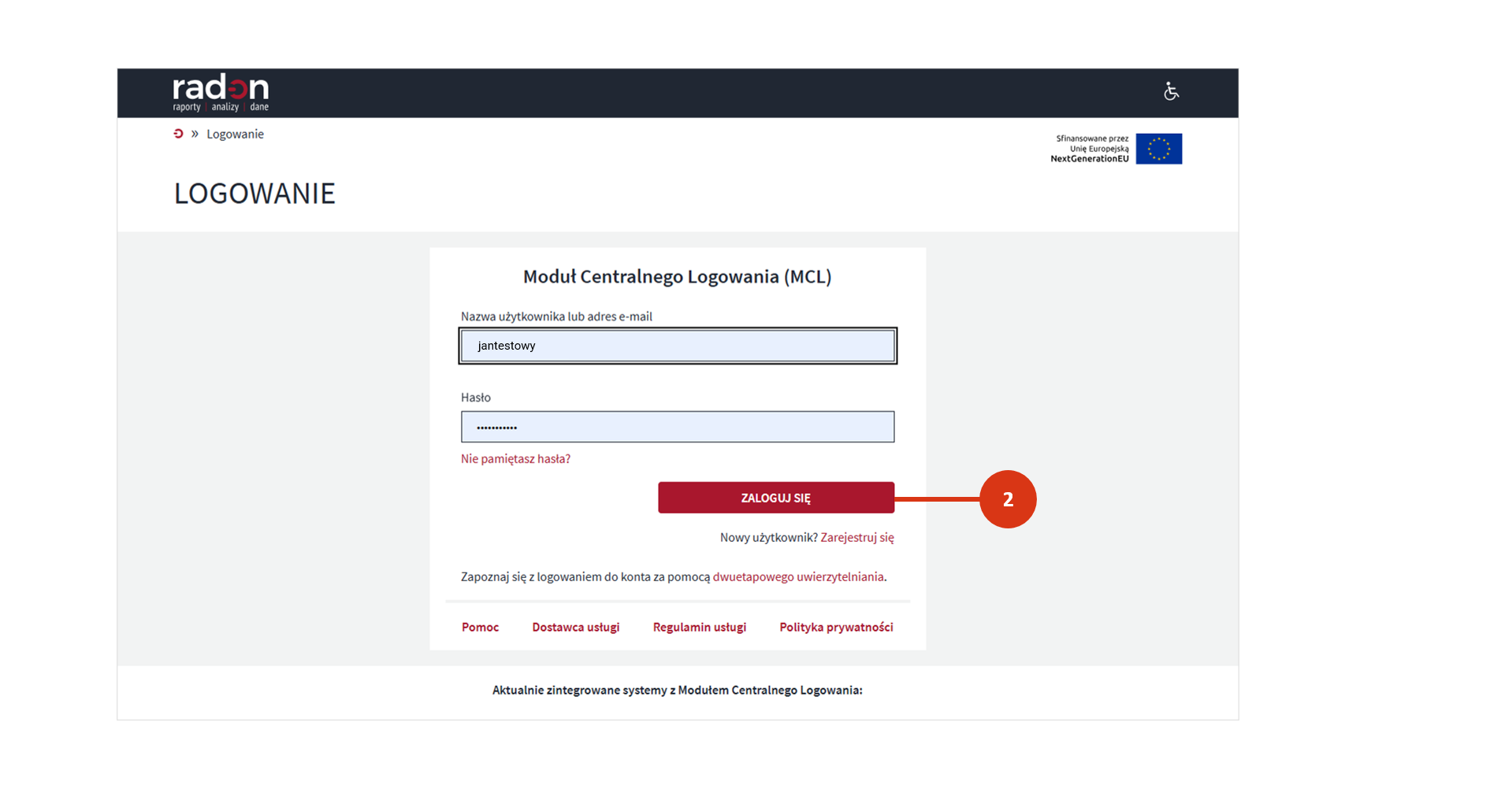Select the Logowanie breadcrumb item

235,134
